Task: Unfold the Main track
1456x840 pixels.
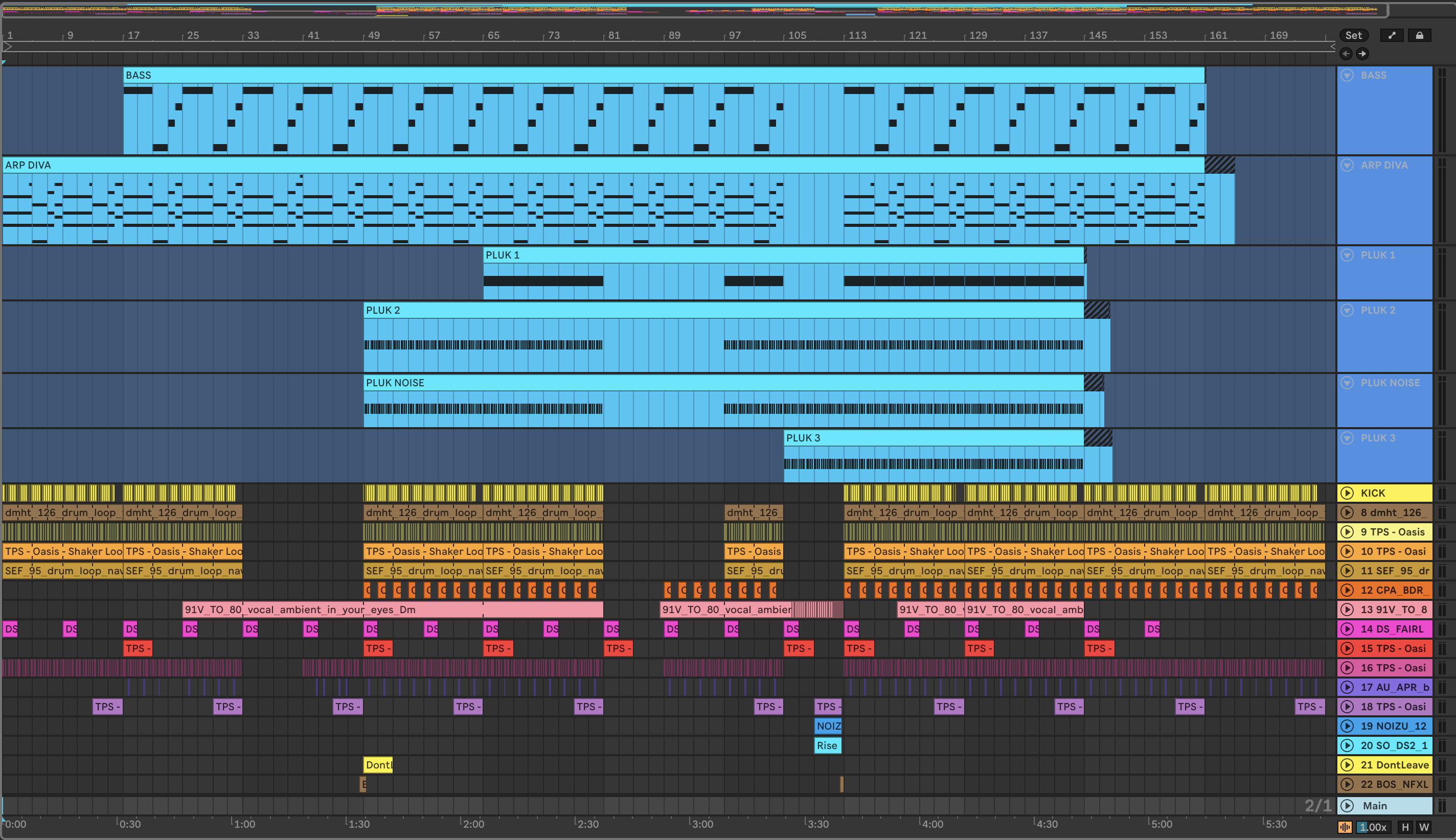Action: [1347, 805]
